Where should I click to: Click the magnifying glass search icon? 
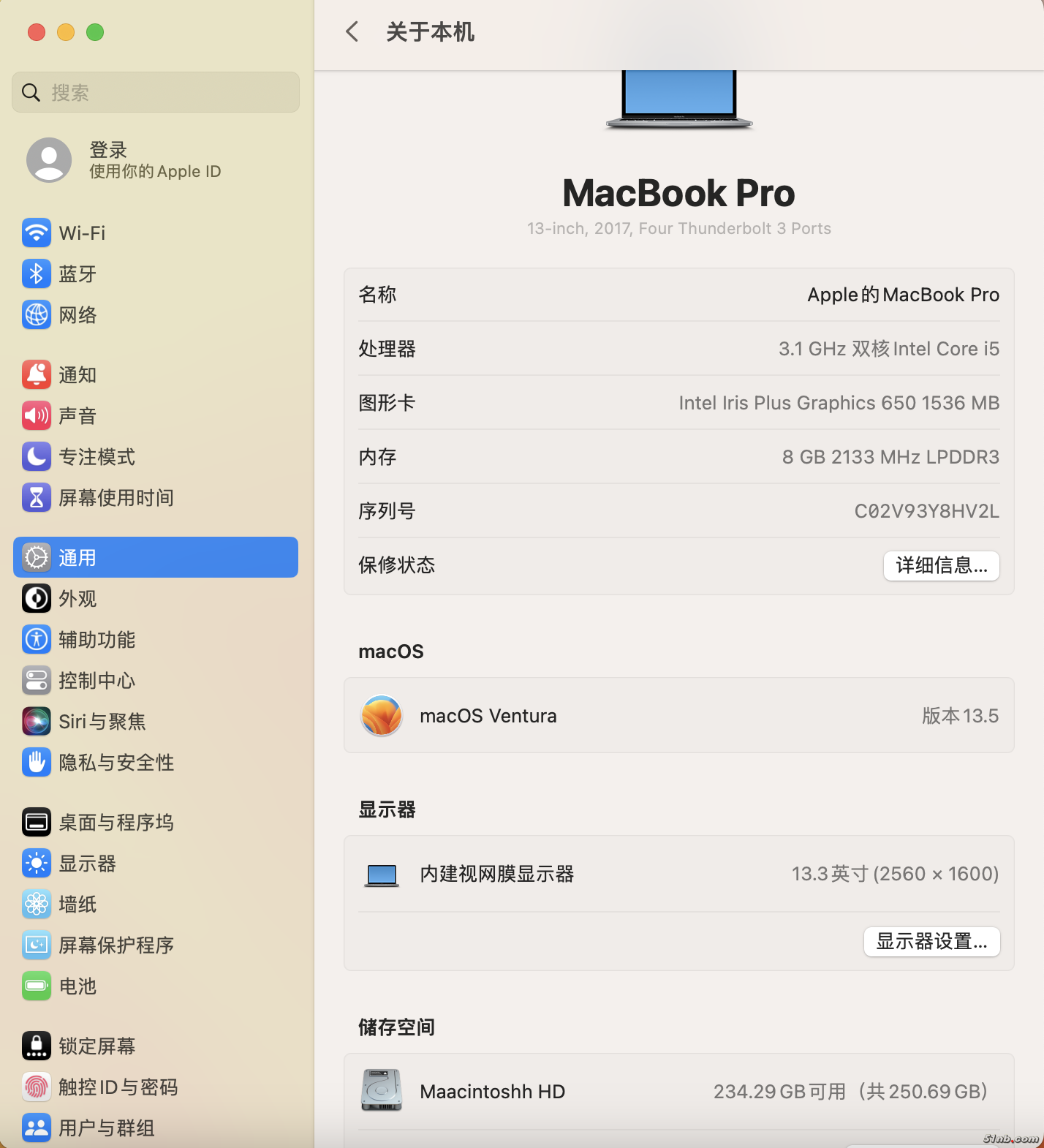[31, 92]
